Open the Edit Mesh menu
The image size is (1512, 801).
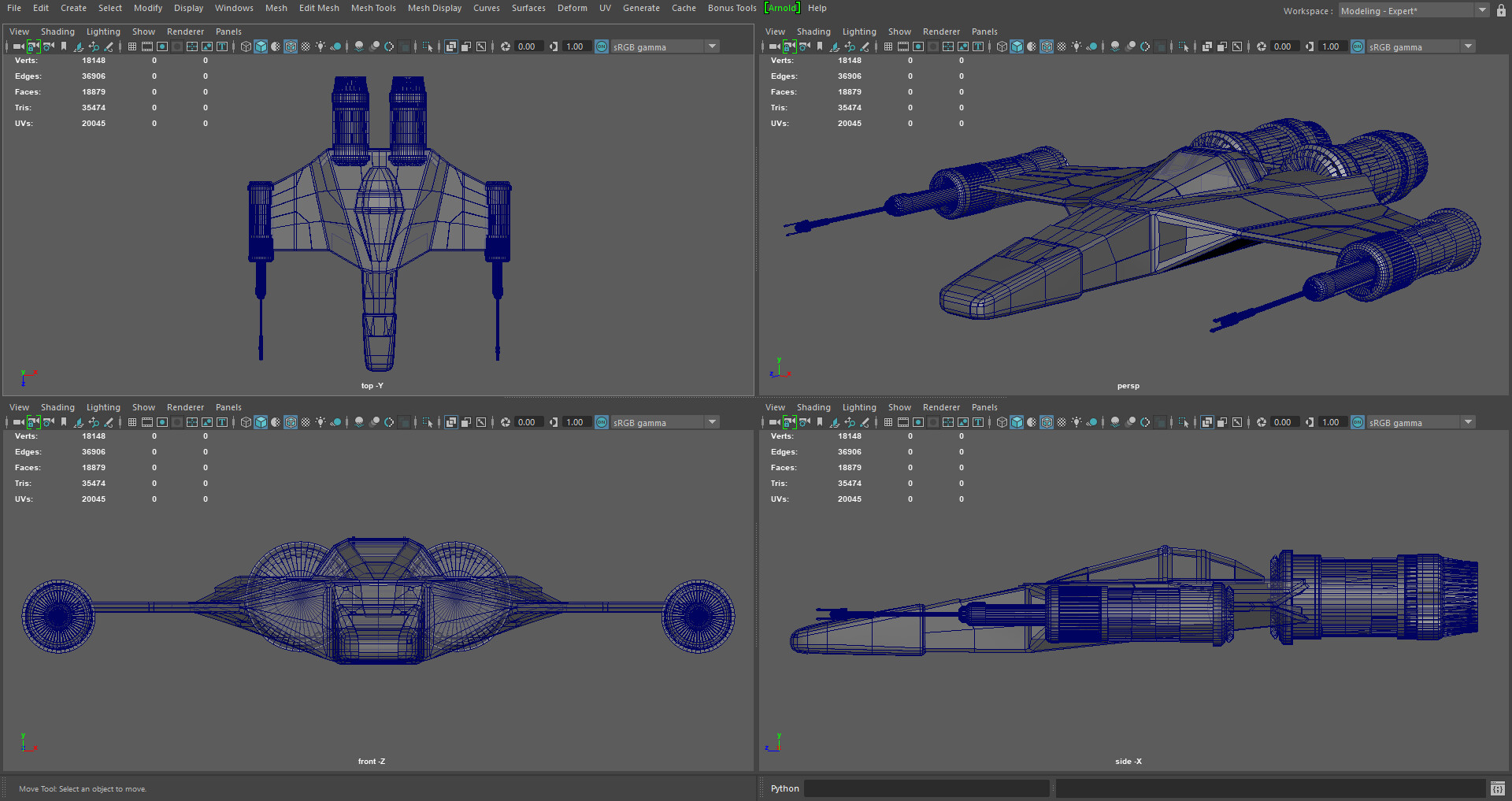click(319, 8)
